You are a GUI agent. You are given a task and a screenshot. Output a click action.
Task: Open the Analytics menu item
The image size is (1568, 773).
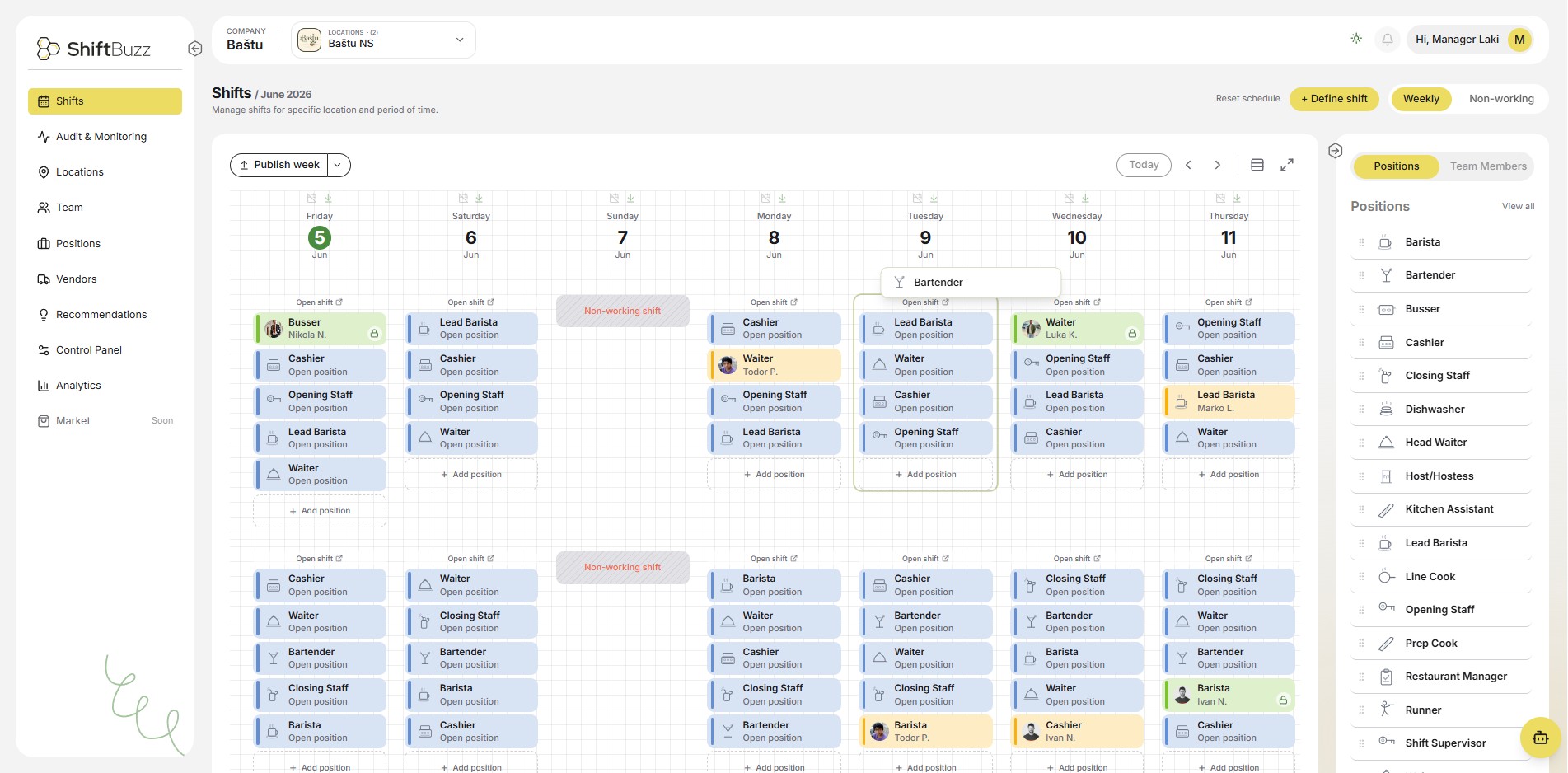click(105, 386)
